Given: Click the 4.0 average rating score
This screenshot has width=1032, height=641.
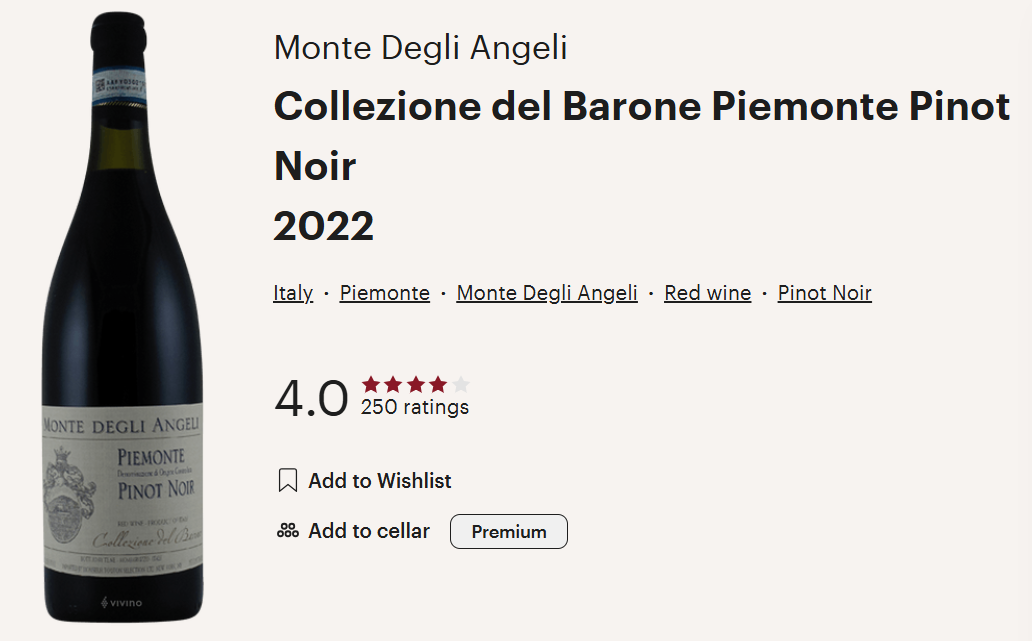Looking at the screenshot, I should pos(311,397).
